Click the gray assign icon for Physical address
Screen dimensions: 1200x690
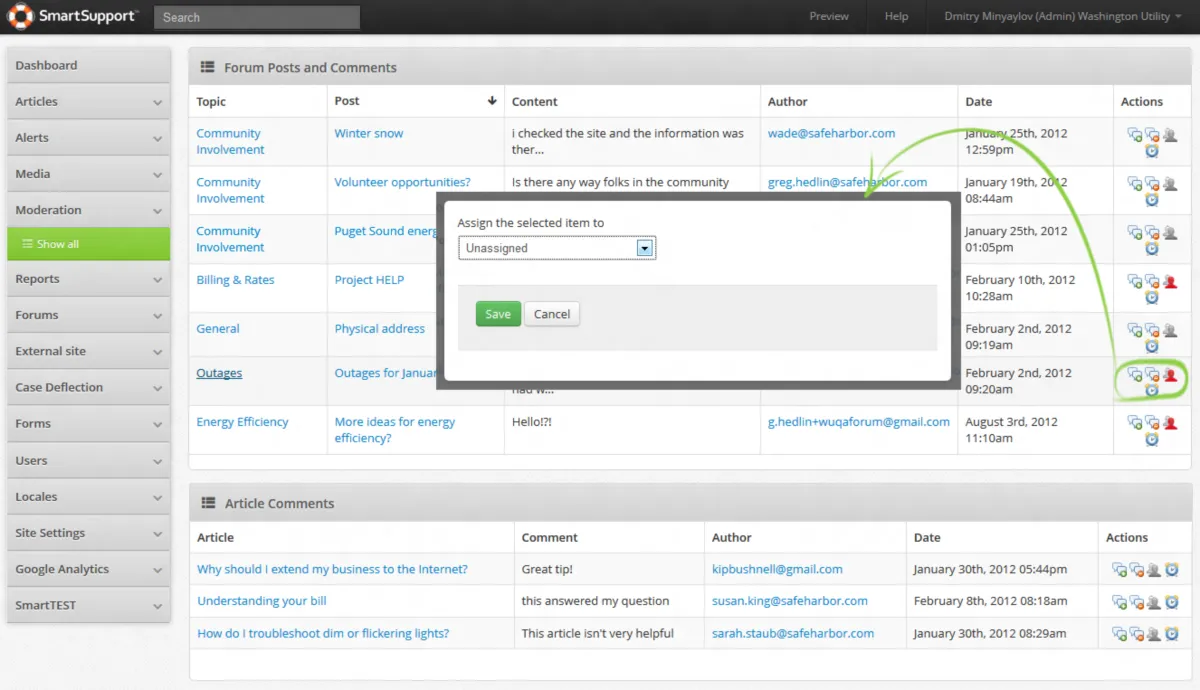pyautogui.click(x=1170, y=330)
